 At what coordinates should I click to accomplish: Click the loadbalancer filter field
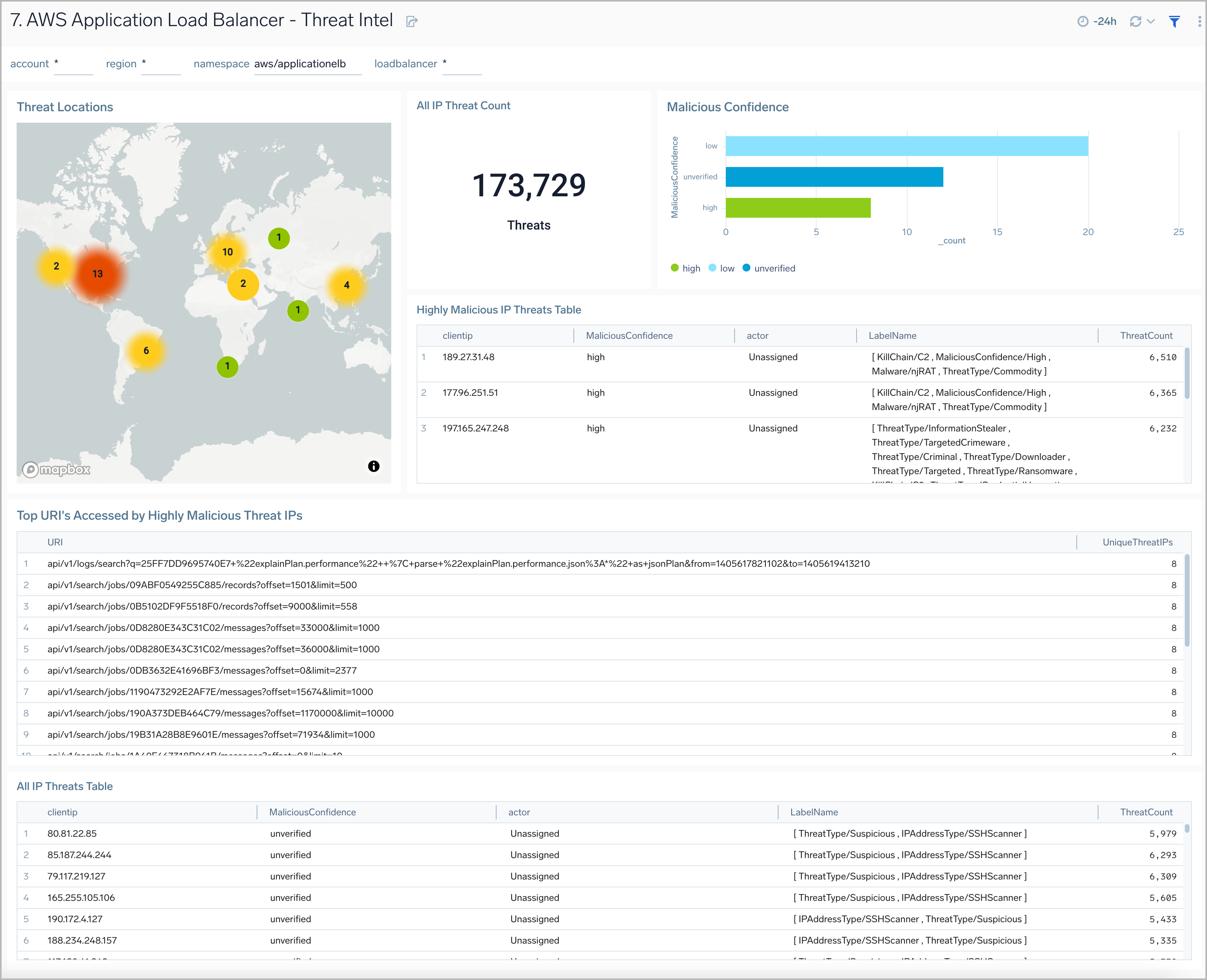click(462, 64)
